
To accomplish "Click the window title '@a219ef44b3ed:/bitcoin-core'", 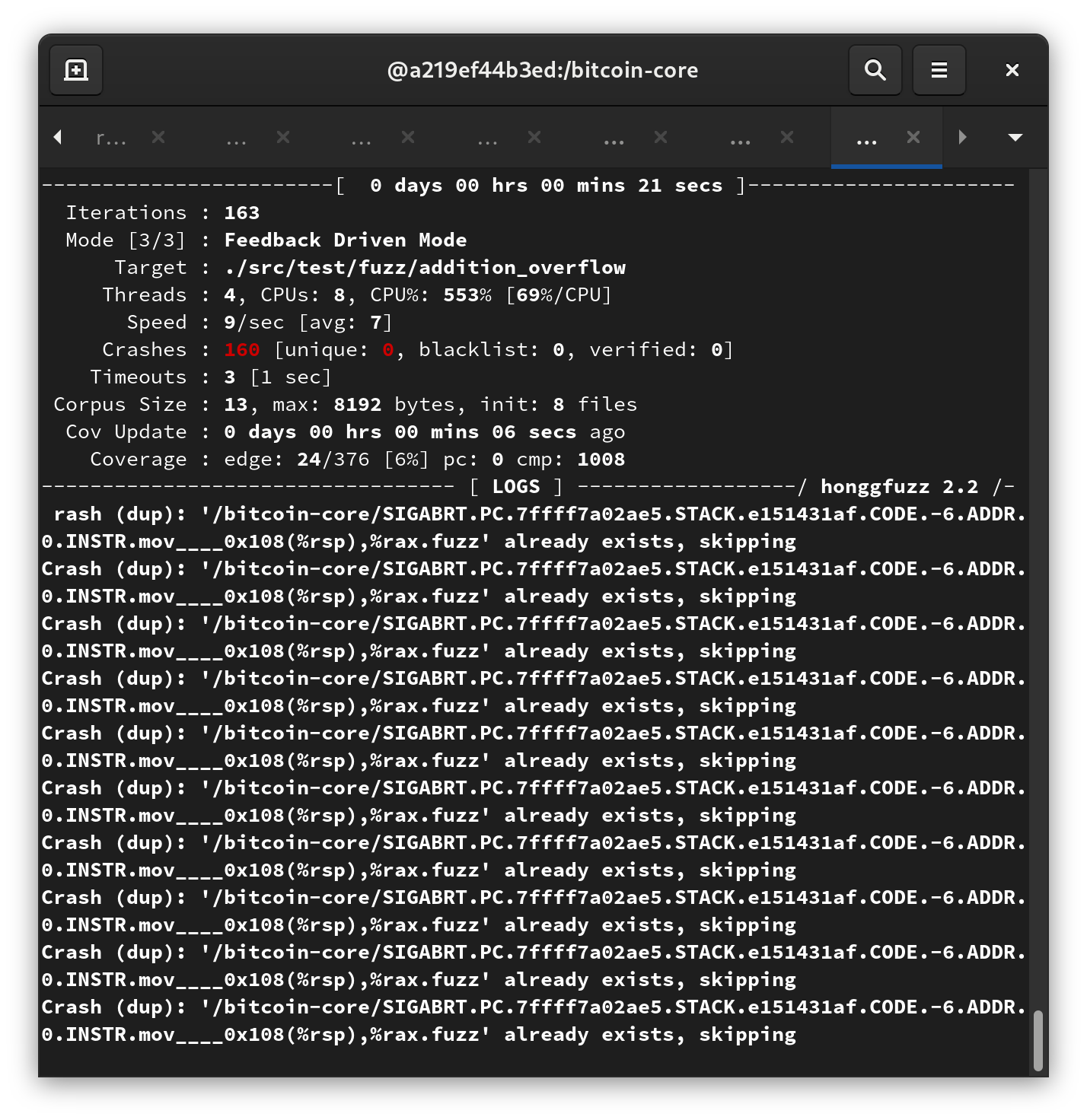I will [543, 70].
